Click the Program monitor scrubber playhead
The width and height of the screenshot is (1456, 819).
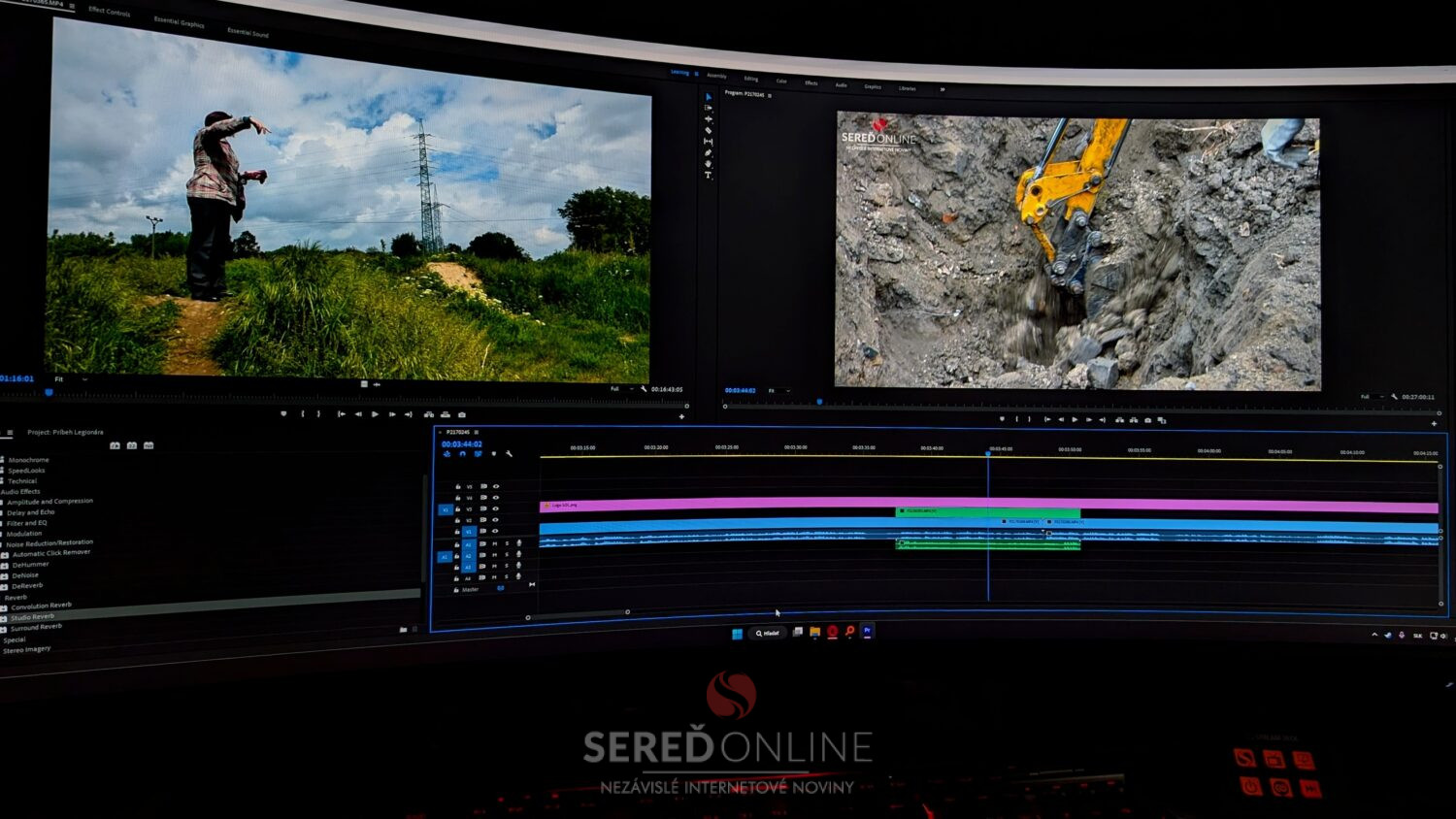819,402
